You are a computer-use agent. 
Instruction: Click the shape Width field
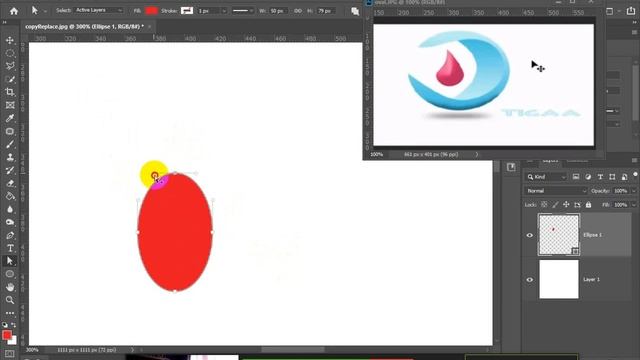point(278,11)
